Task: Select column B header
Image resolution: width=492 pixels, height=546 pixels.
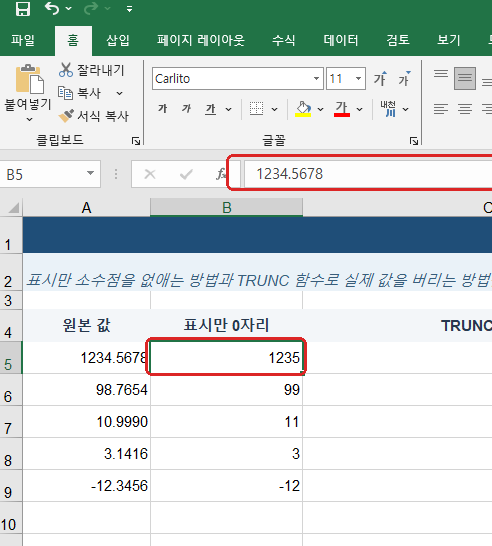Action: click(x=227, y=208)
